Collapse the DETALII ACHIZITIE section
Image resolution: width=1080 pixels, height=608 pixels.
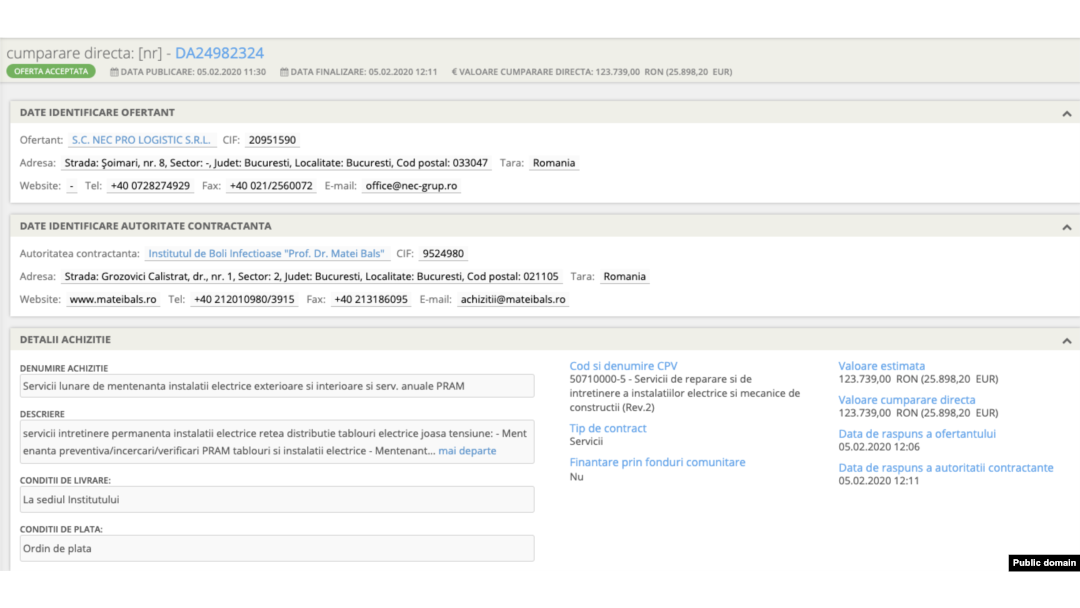1066,341
